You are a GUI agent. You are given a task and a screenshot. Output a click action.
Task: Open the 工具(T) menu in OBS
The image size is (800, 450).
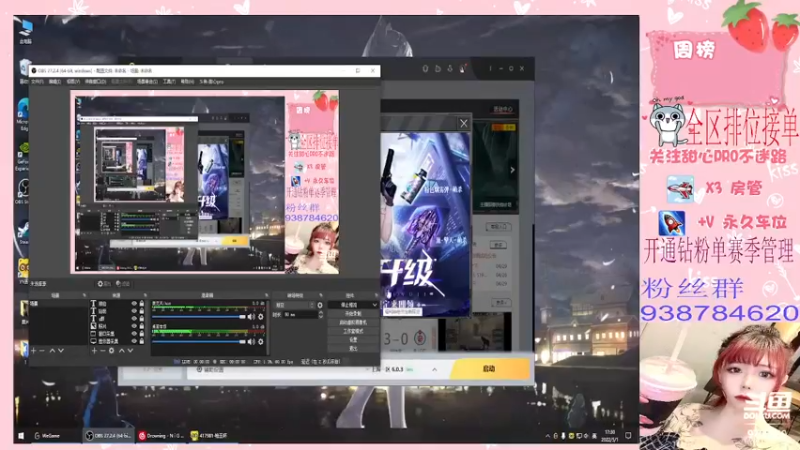point(169,82)
